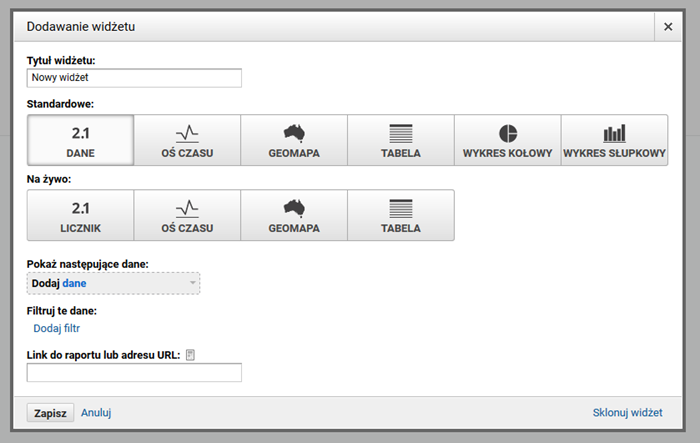Pick the real-time Licznik counter widget
Screen dimensions: 700x443
[80, 216]
